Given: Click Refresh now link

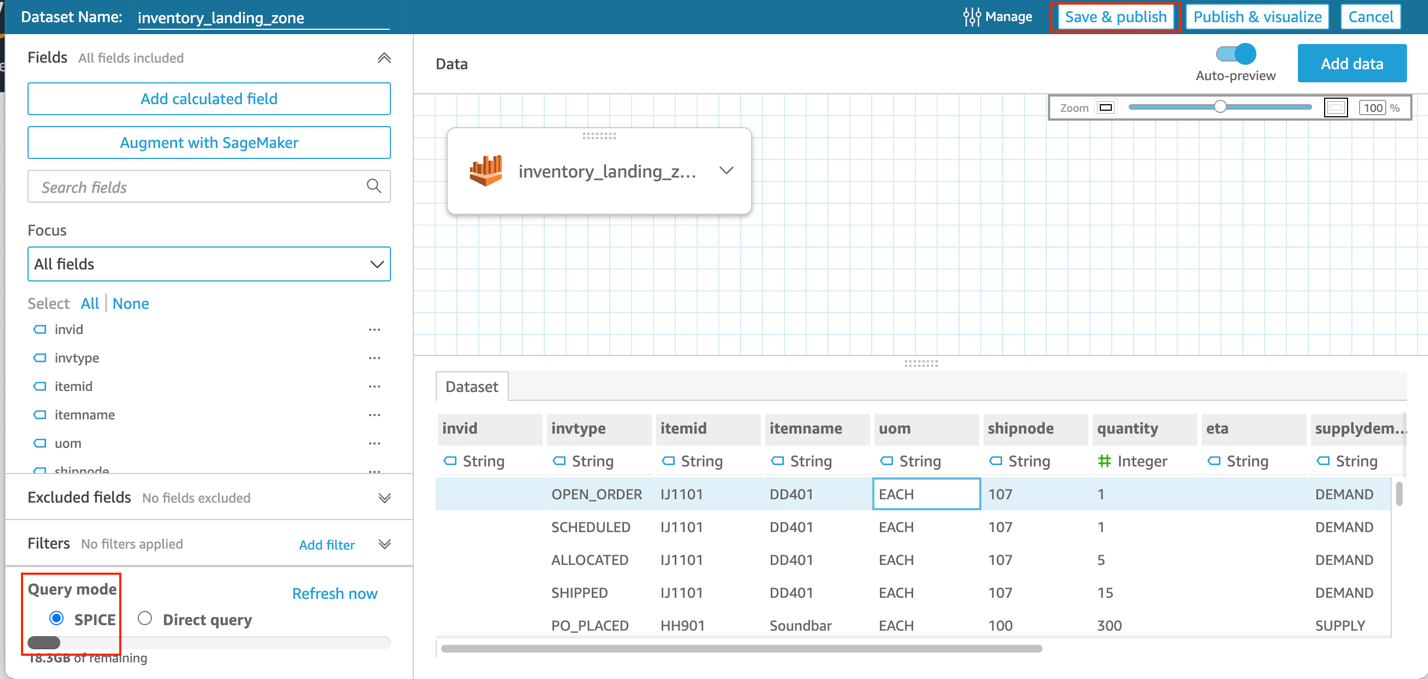Looking at the screenshot, I should pyautogui.click(x=335, y=594).
